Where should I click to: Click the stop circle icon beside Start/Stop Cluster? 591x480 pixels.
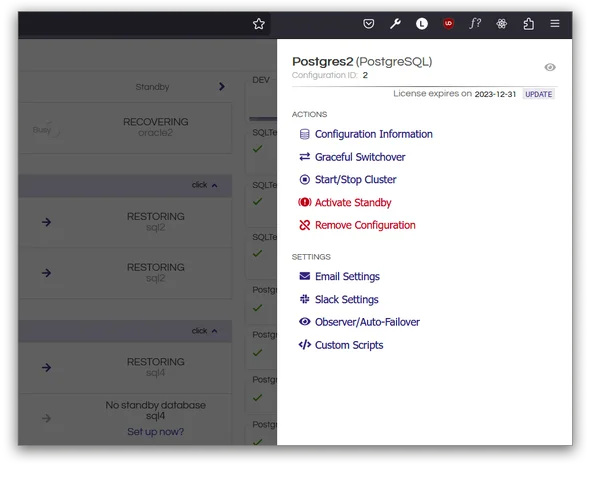point(305,179)
